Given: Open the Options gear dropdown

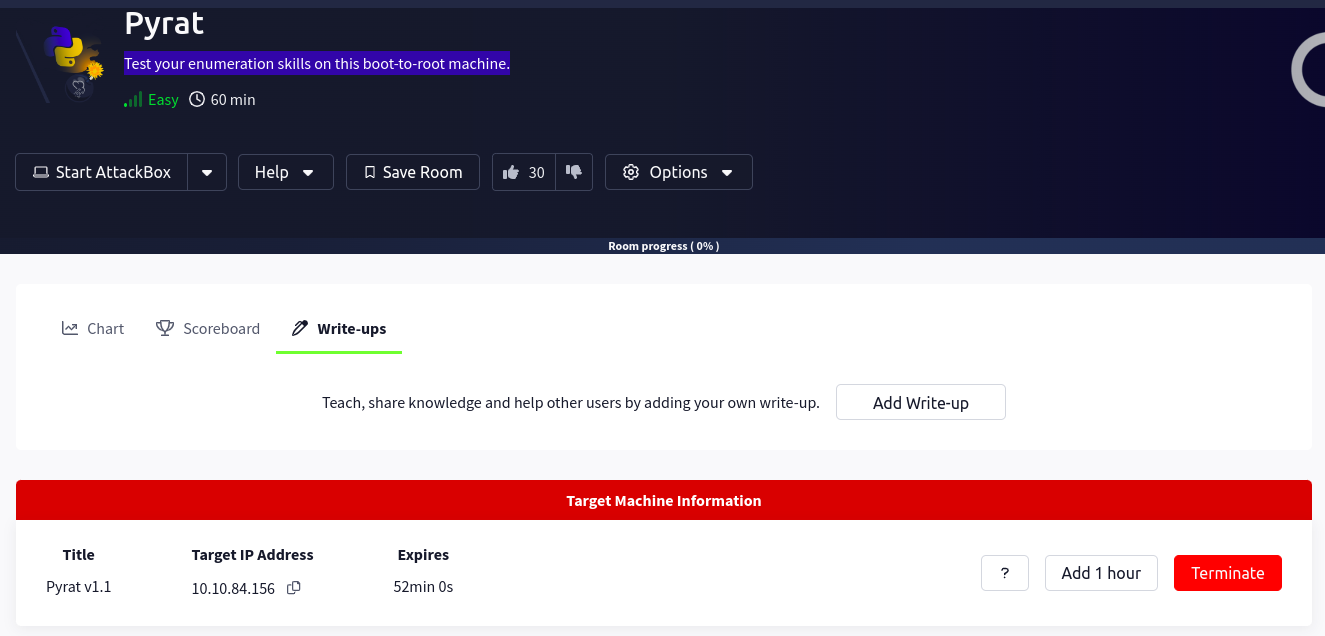Looking at the screenshot, I should pyautogui.click(x=679, y=172).
